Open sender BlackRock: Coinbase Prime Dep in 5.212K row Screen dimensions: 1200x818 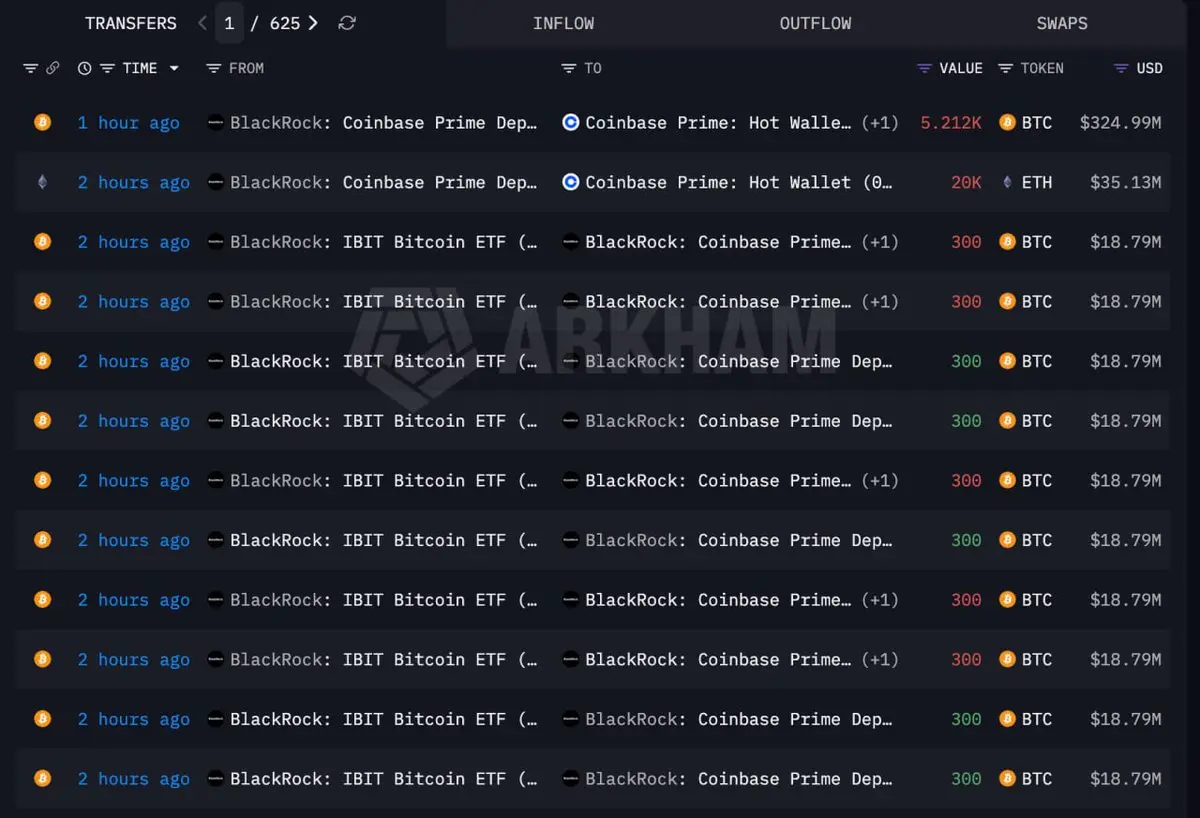pos(384,123)
